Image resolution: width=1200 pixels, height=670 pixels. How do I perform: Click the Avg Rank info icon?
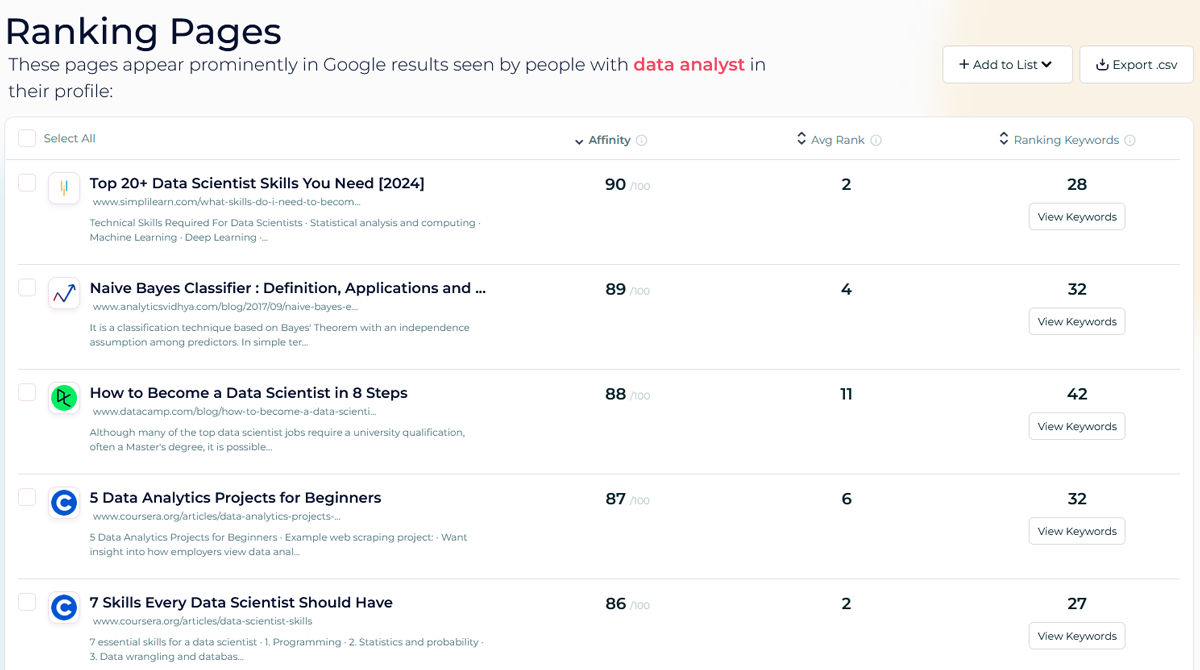877,140
